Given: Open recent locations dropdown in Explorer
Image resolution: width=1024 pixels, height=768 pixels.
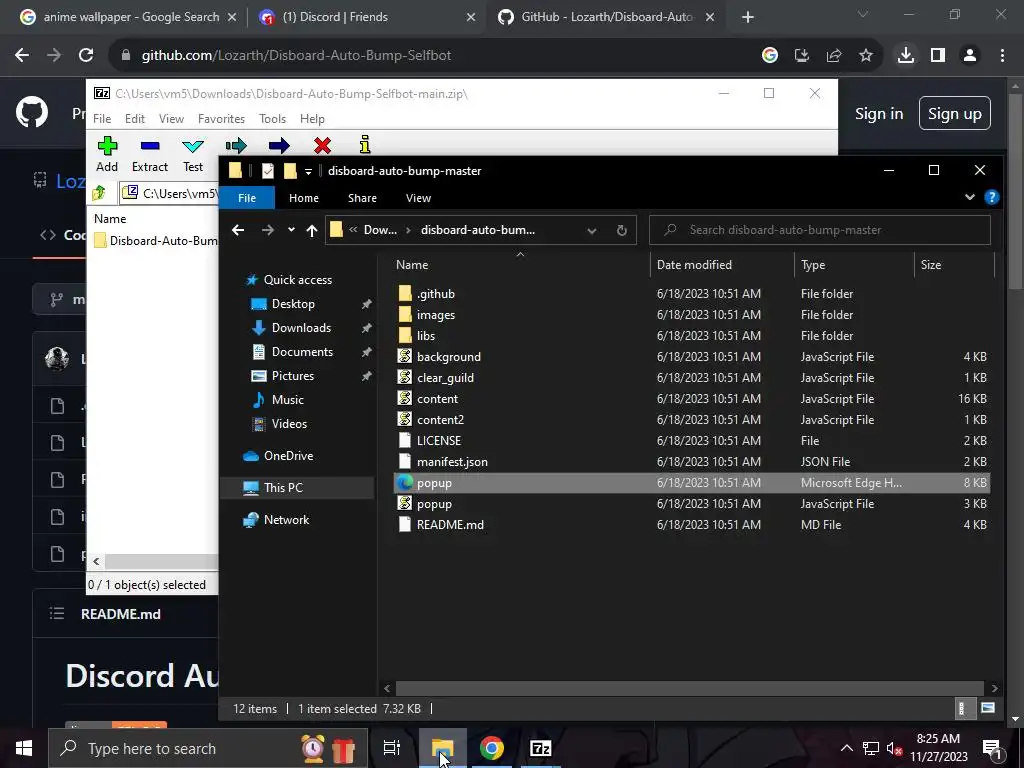Looking at the screenshot, I should (291, 230).
